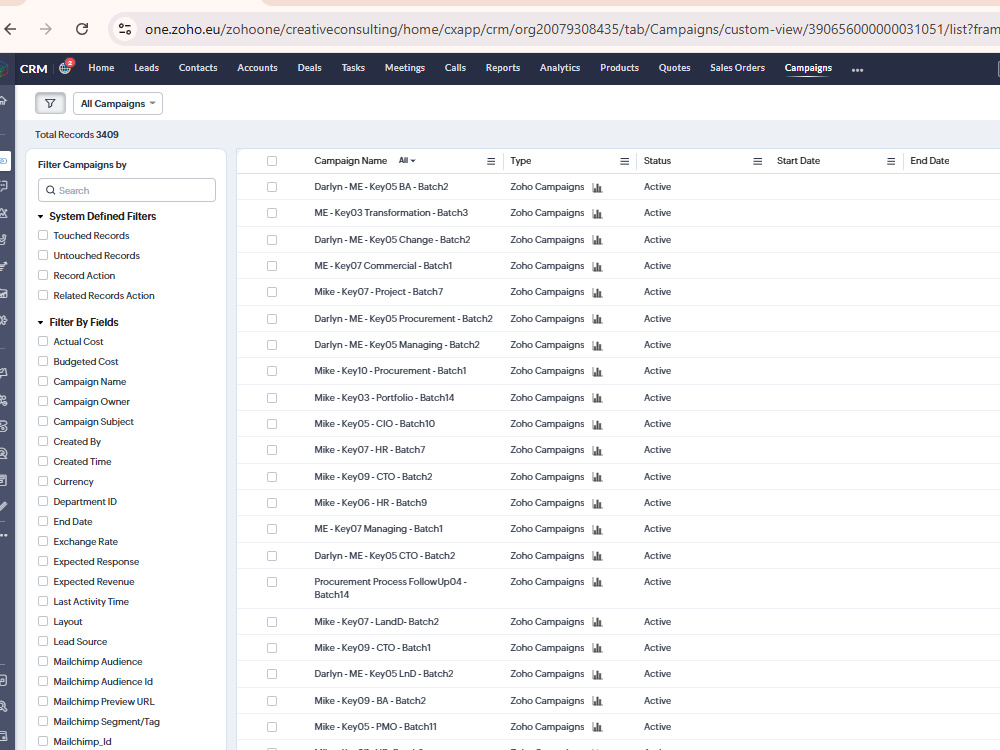The height and width of the screenshot is (750, 1000).
Task: Click the filter funnel button
Action: [x=50, y=103]
